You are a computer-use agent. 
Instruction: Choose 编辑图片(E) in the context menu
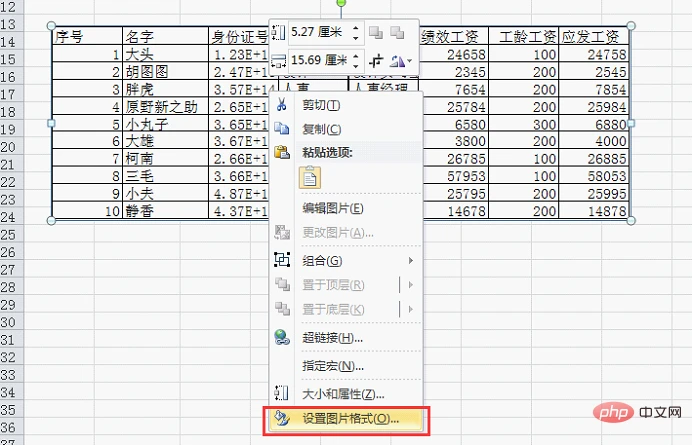pos(333,208)
